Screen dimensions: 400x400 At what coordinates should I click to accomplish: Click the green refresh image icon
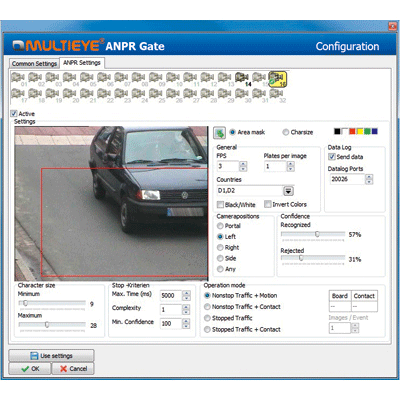coord(219,133)
